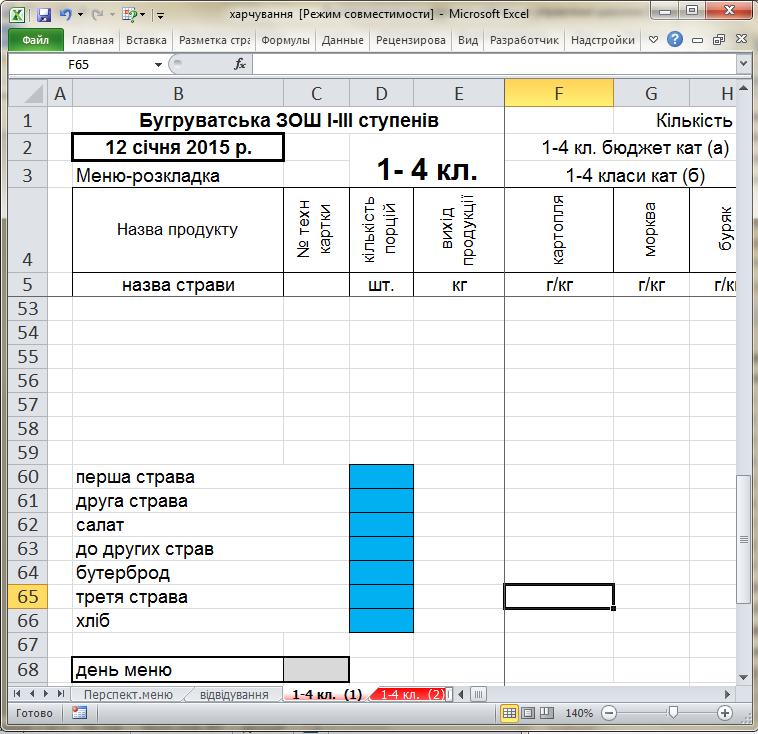Click the horizontal scrollbar left arrow
The width and height of the screenshot is (758, 734).
pyautogui.click(x=461, y=694)
